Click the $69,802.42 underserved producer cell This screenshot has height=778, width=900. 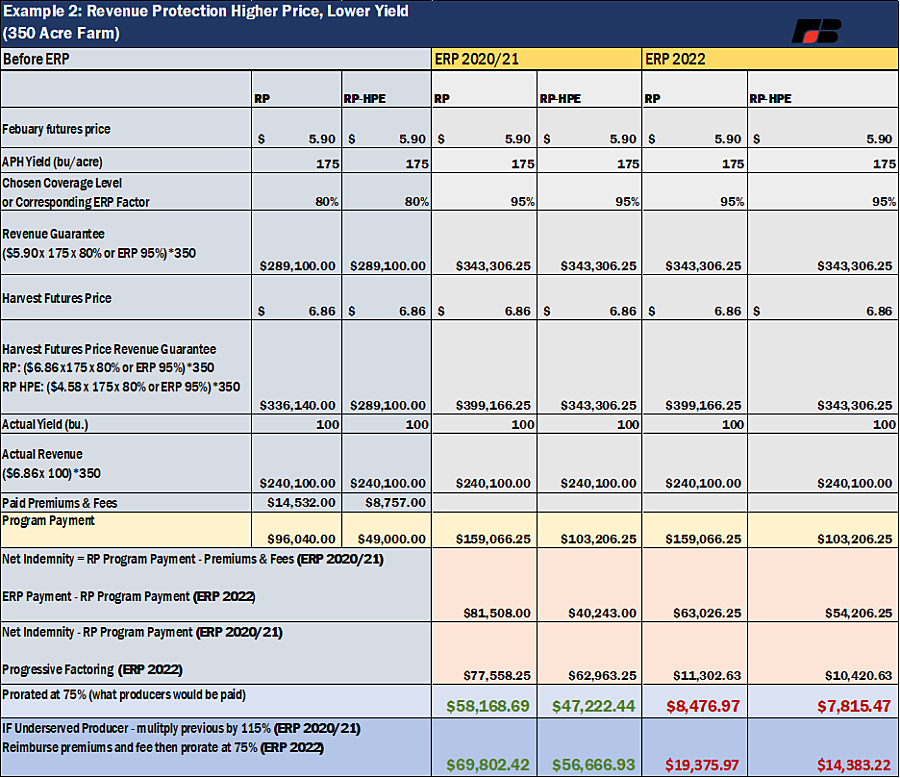click(x=484, y=747)
